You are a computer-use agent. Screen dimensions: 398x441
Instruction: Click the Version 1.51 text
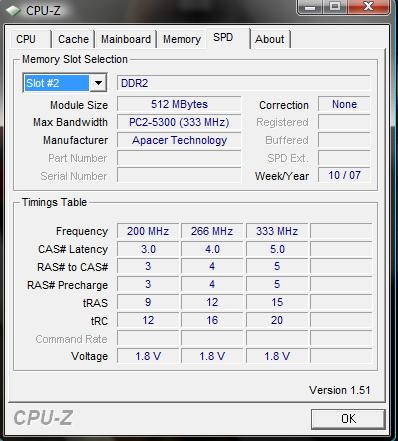tap(340, 390)
